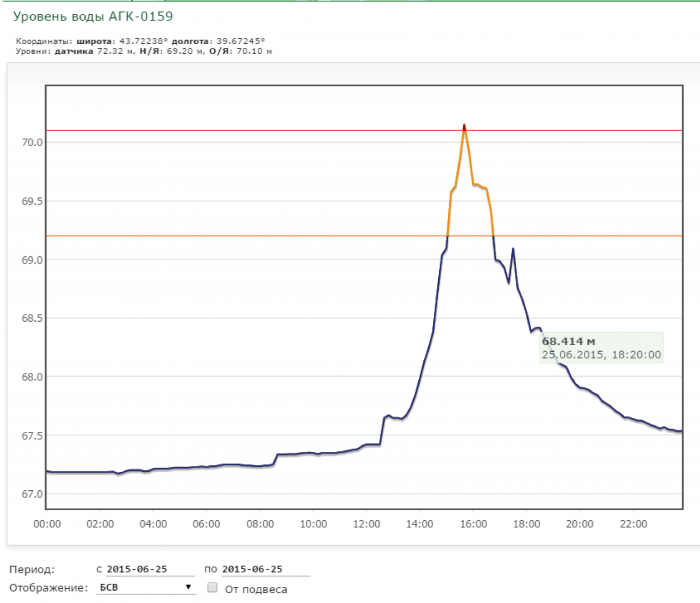Click the 70.0 level axis label

coord(32,142)
